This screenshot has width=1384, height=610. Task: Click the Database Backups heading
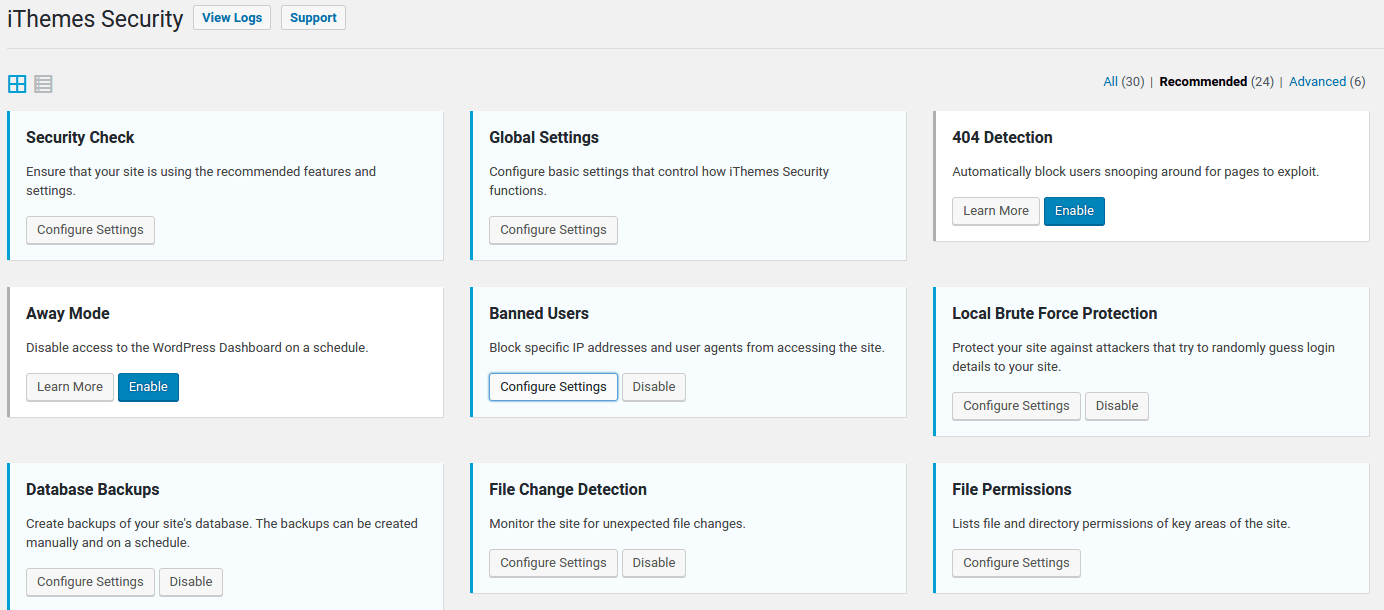[93, 489]
